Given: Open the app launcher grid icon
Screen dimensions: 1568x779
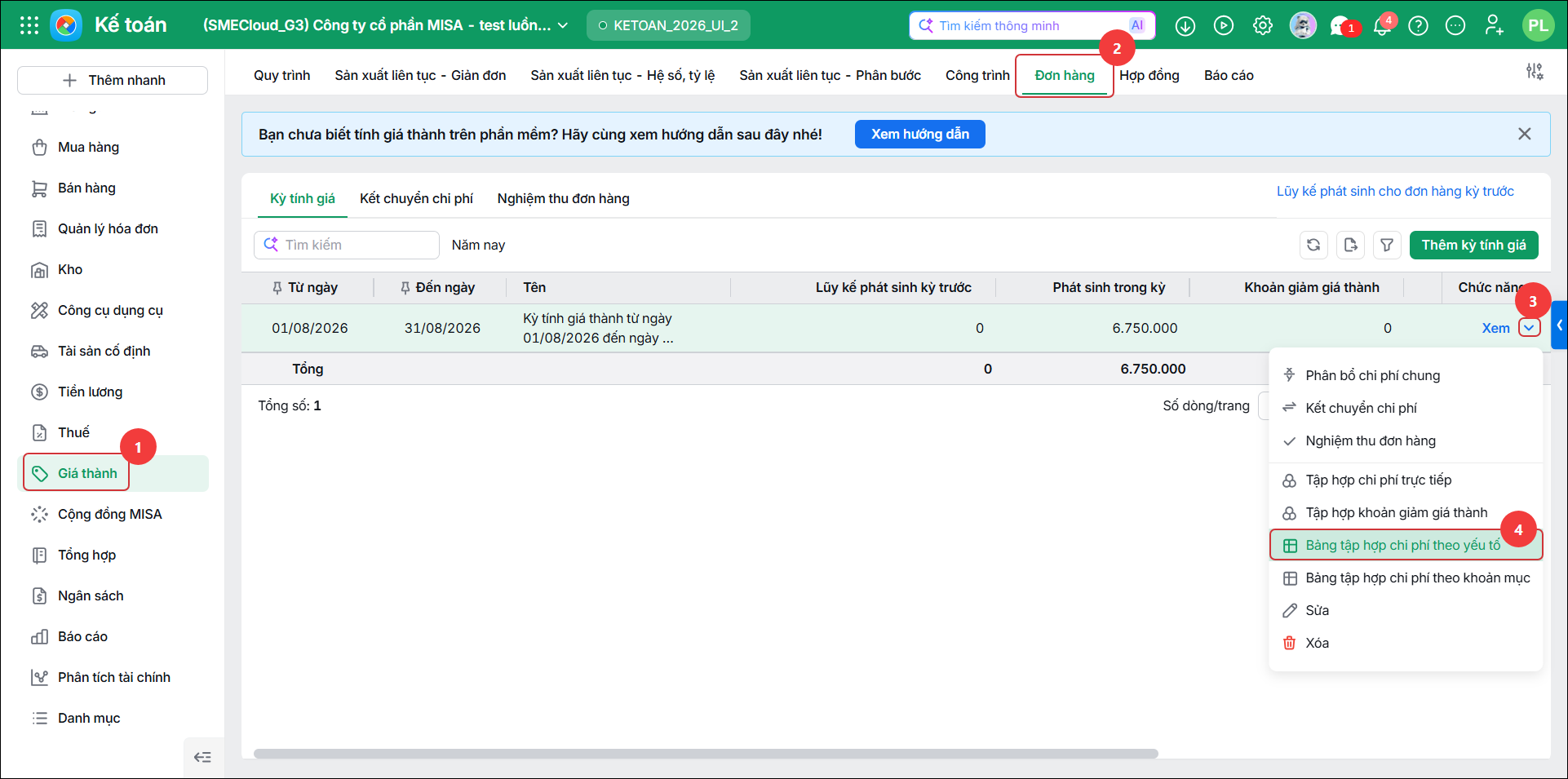Looking at the screenshot, I should pos(29,25).
